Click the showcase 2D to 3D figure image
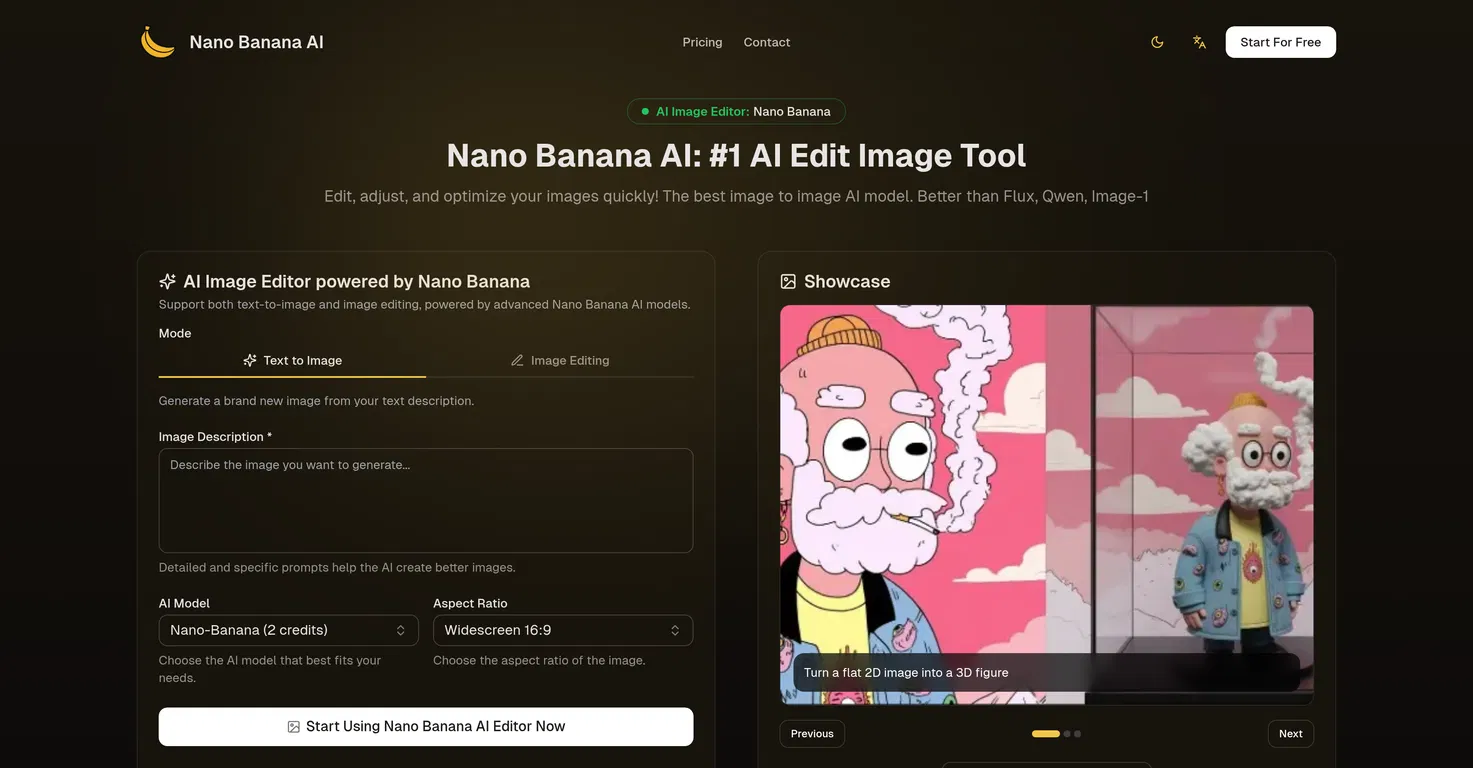Screen dimensions: 1473x768 1046,480
